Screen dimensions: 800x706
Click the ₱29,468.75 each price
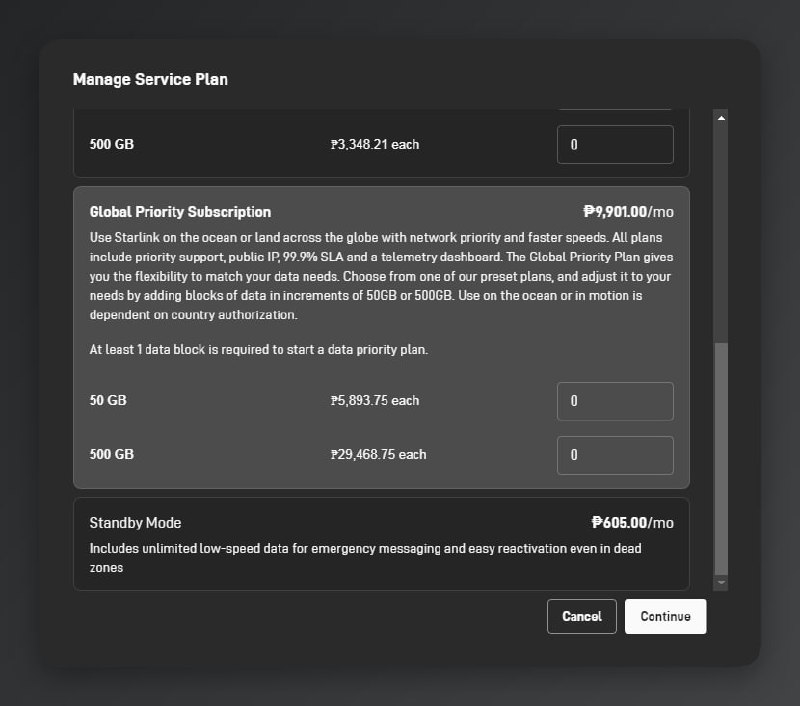coord(378,455)
